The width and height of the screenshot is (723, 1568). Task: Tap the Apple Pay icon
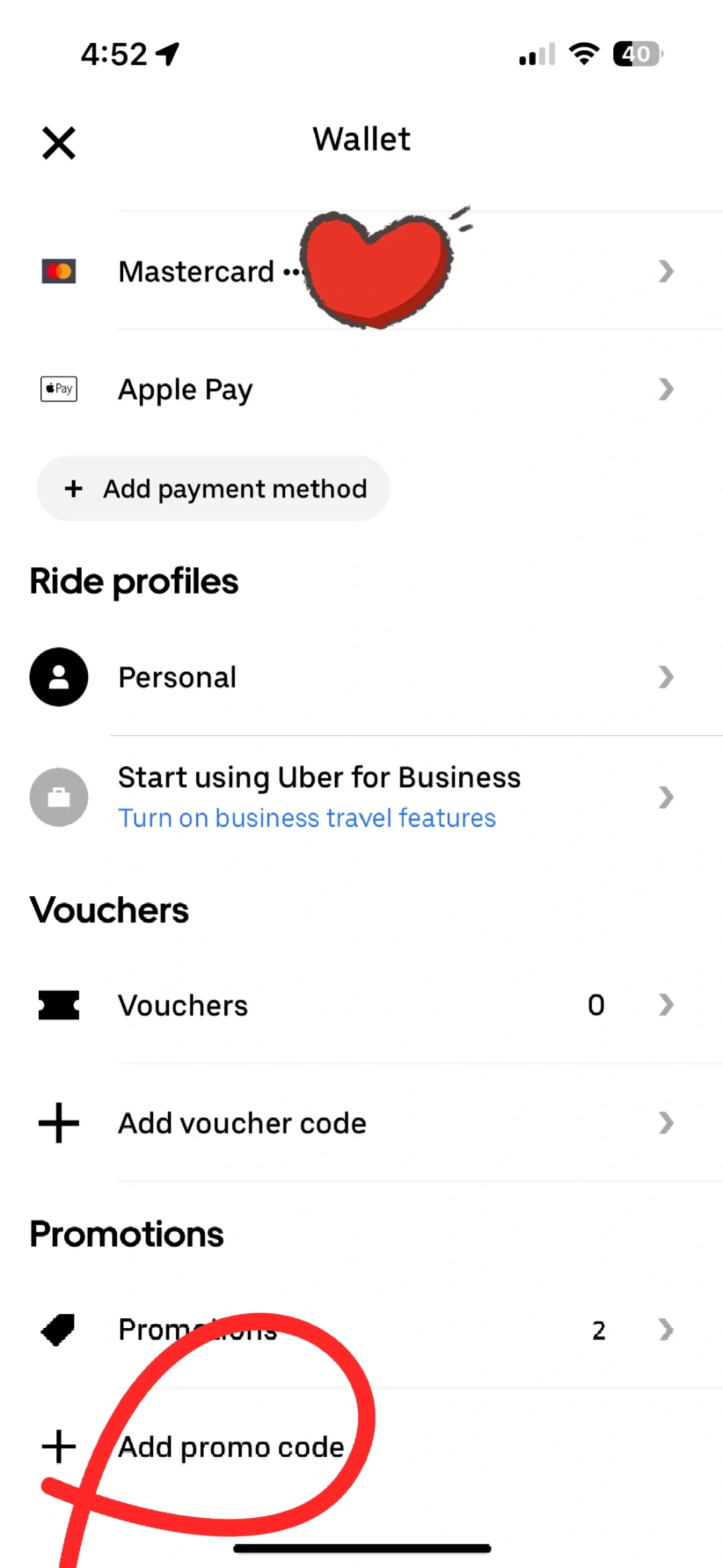(59, 388)
